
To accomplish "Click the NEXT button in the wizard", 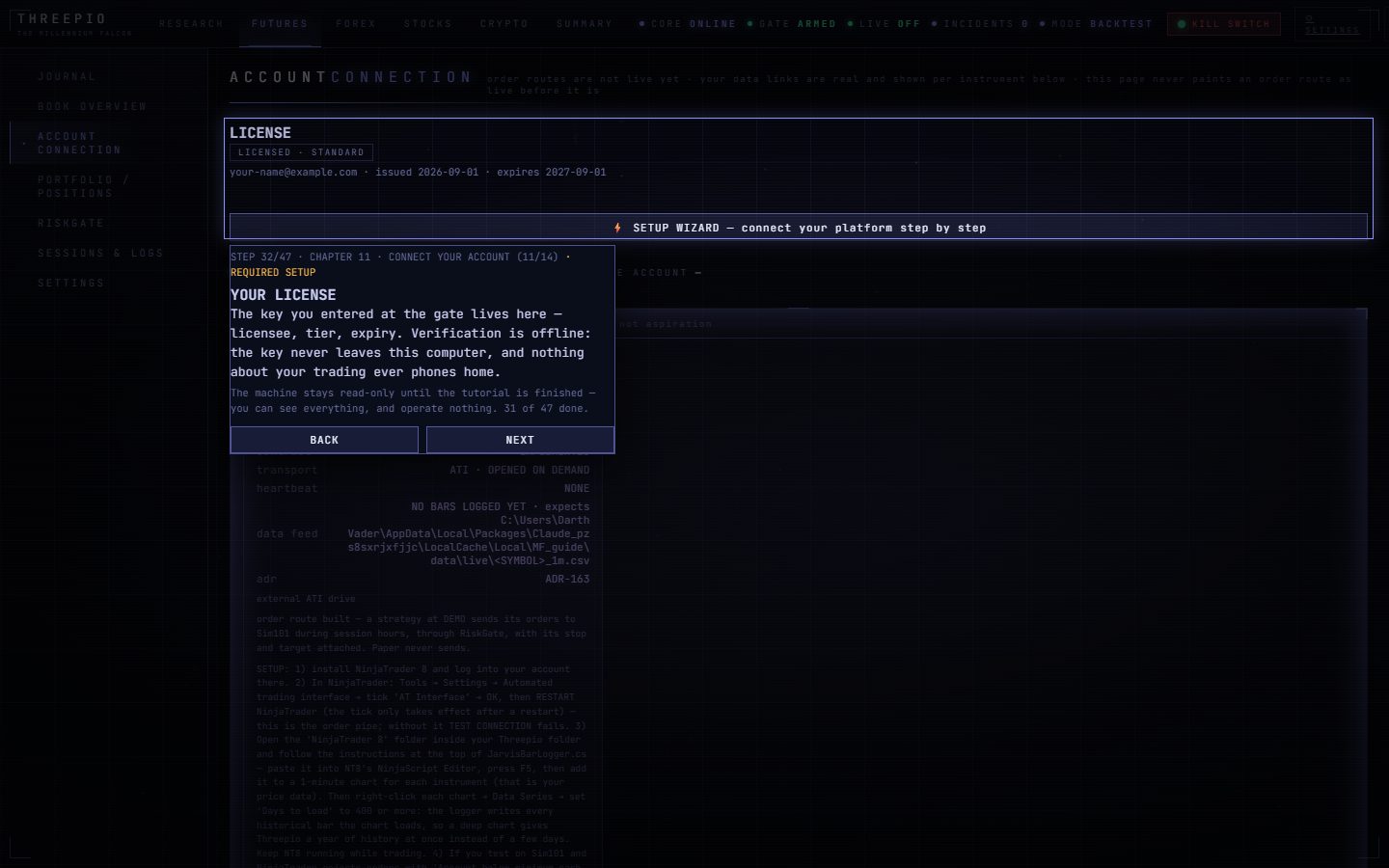I will pos(520,440).
